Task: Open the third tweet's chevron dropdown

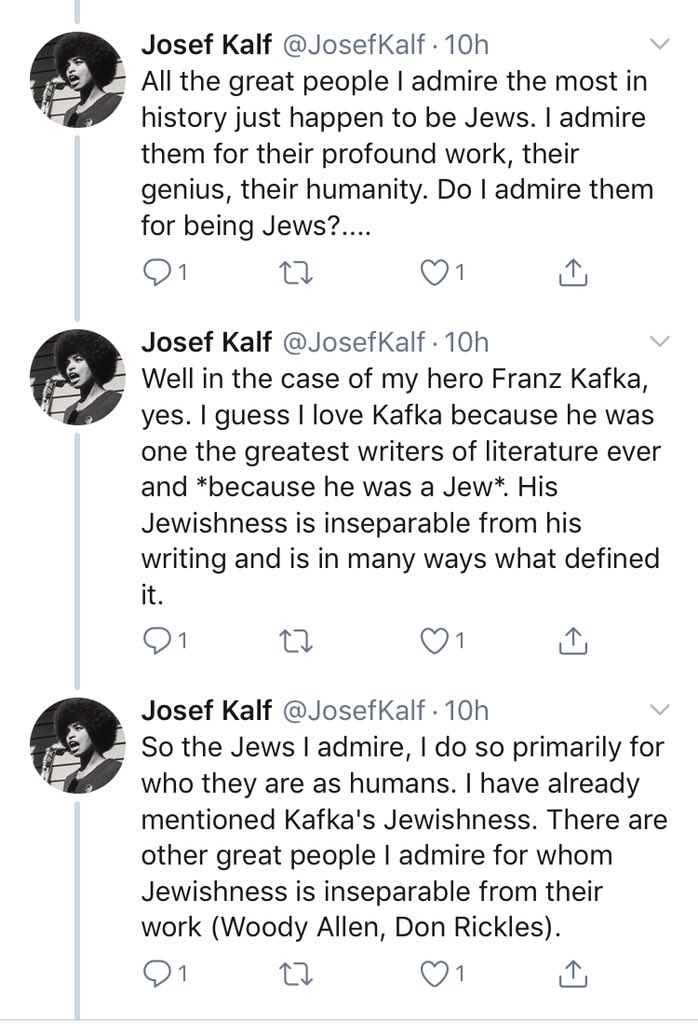Action: pyautogui.click(x=661, y=710)
